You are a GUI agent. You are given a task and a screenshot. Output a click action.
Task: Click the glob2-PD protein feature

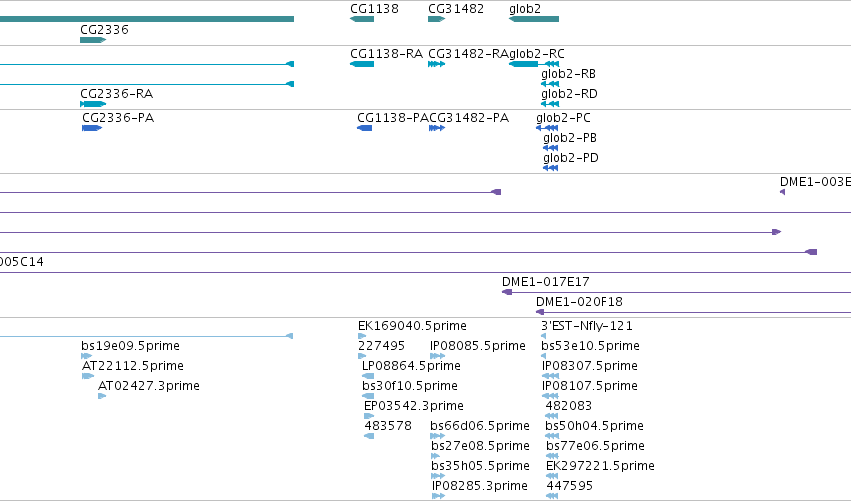[550, 168]
